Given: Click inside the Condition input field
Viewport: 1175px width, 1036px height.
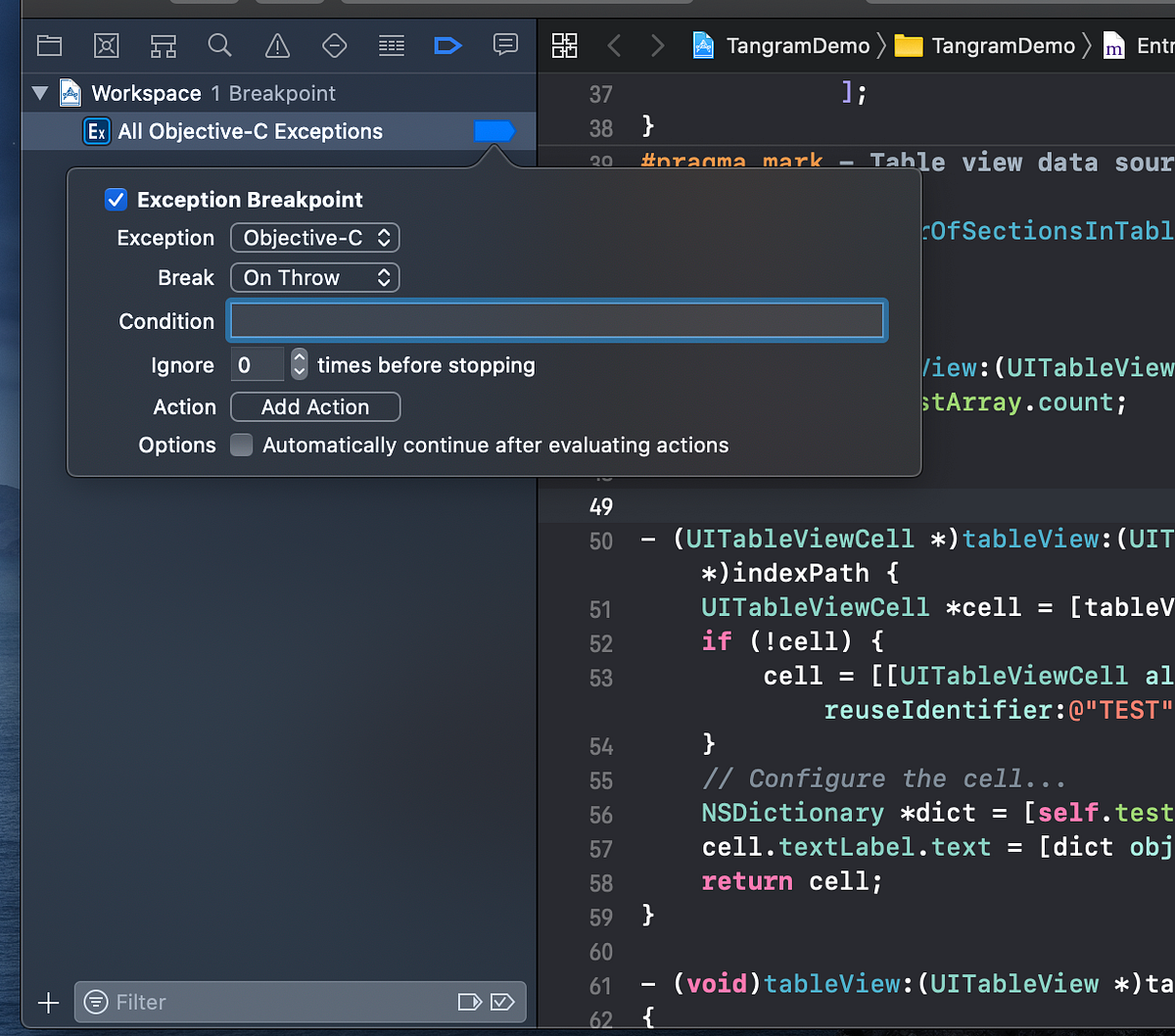Looking at the screenshot, I should [557, 319].
